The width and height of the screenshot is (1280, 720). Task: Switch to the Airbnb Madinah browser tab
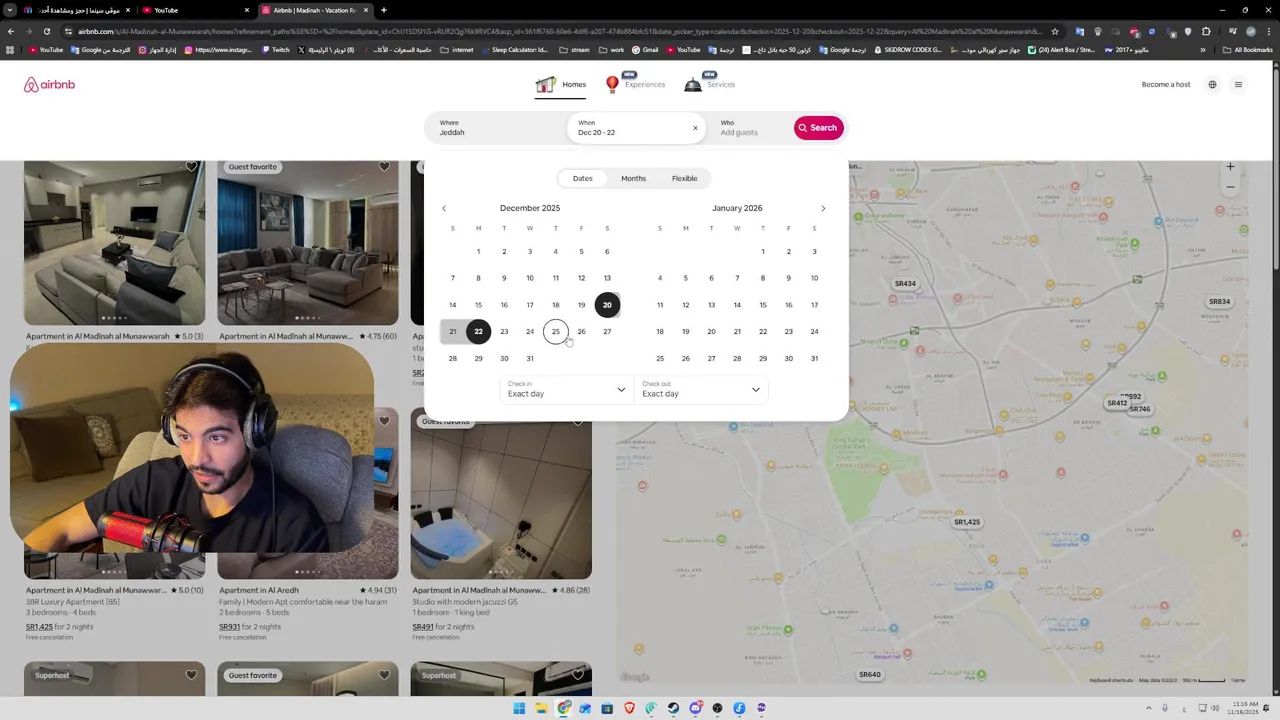pos(314,10)
